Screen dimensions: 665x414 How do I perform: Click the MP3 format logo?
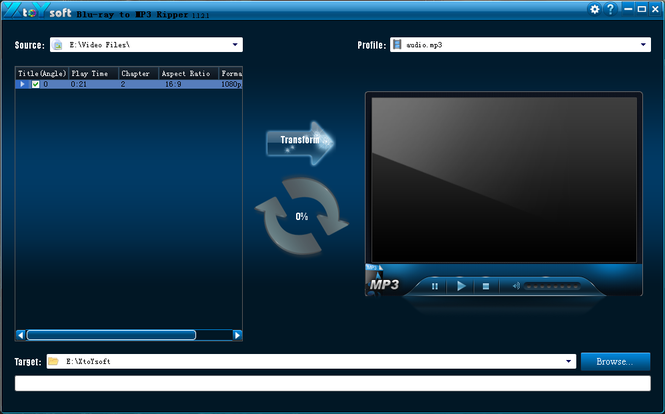(x=383, y=284)
